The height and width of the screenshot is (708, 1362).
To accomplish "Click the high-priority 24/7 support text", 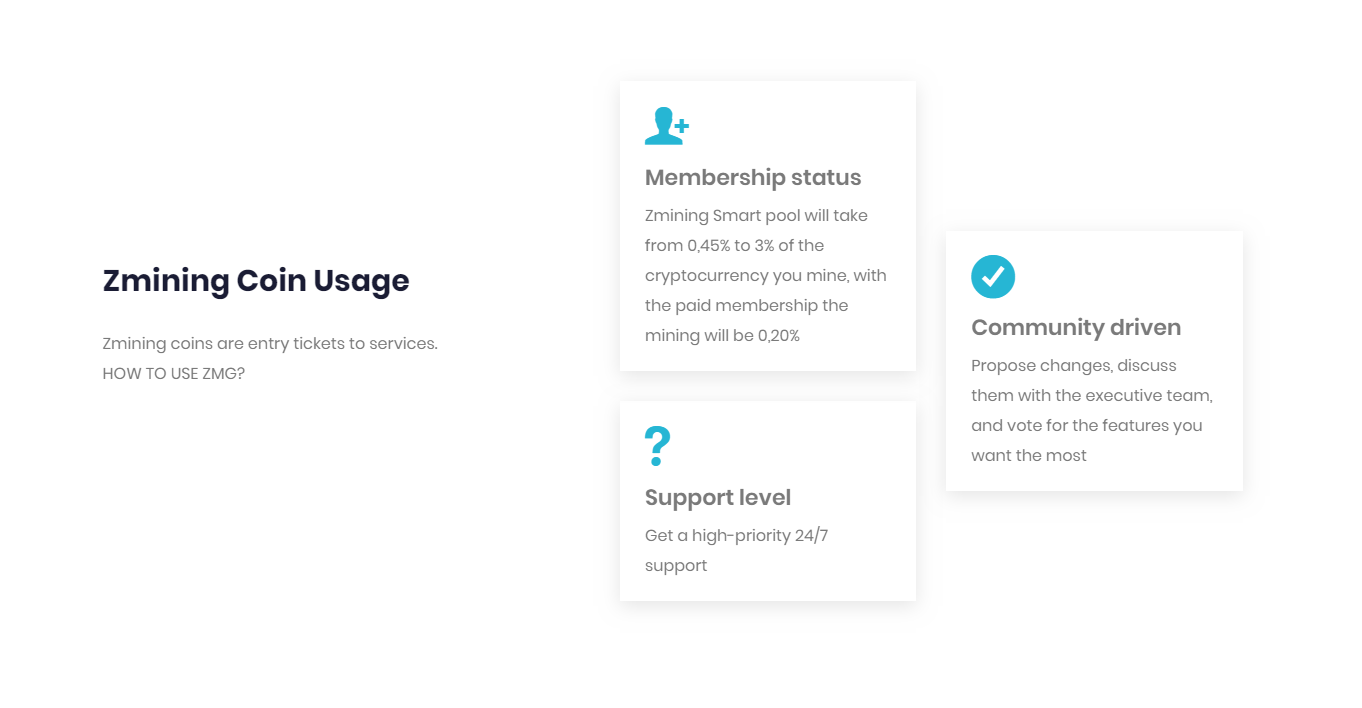I will coord(737,550).
